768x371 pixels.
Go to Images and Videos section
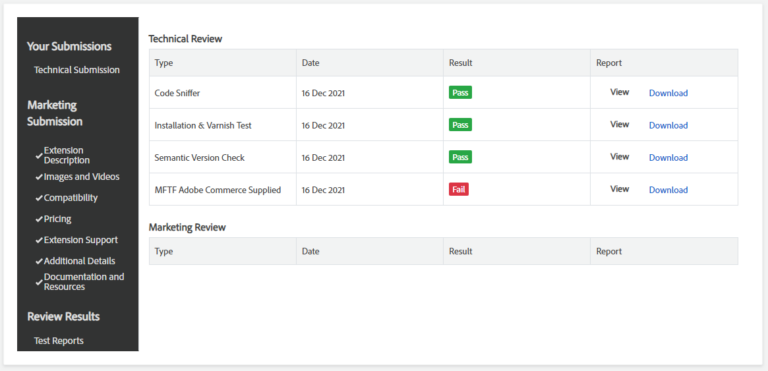81,176
